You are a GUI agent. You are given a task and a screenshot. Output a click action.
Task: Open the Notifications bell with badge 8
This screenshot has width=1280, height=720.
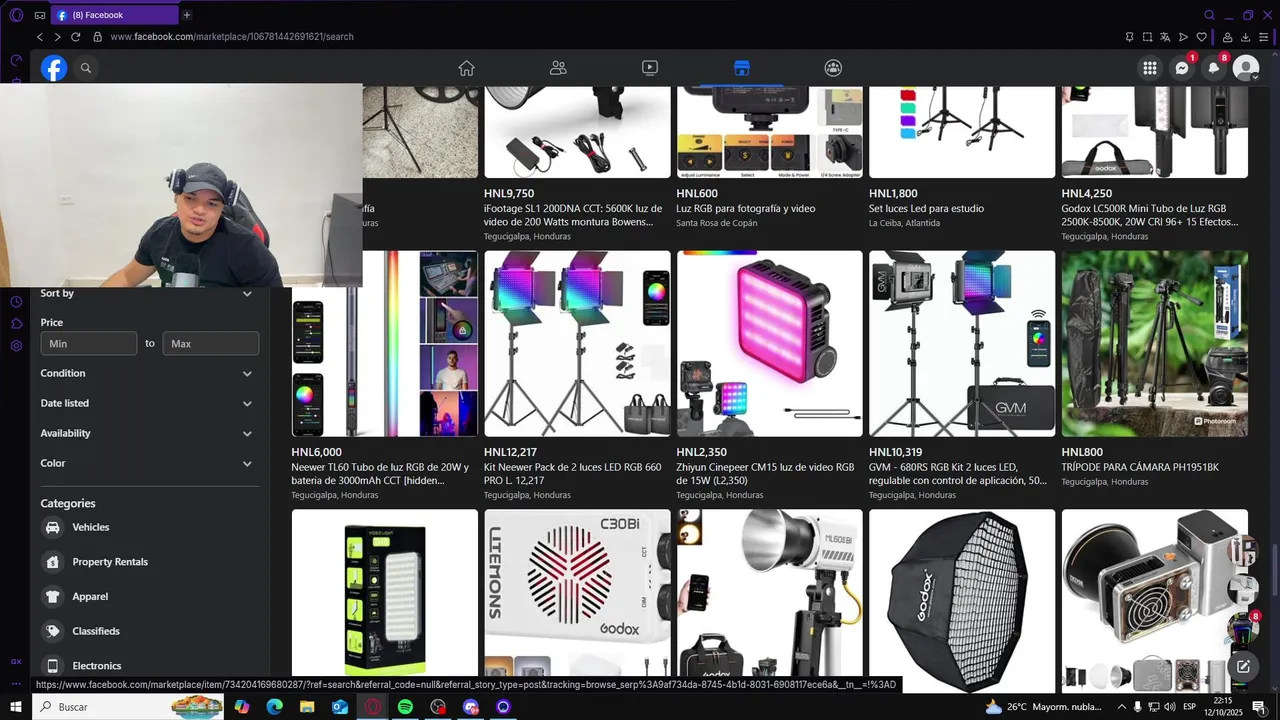[1214, 68]
